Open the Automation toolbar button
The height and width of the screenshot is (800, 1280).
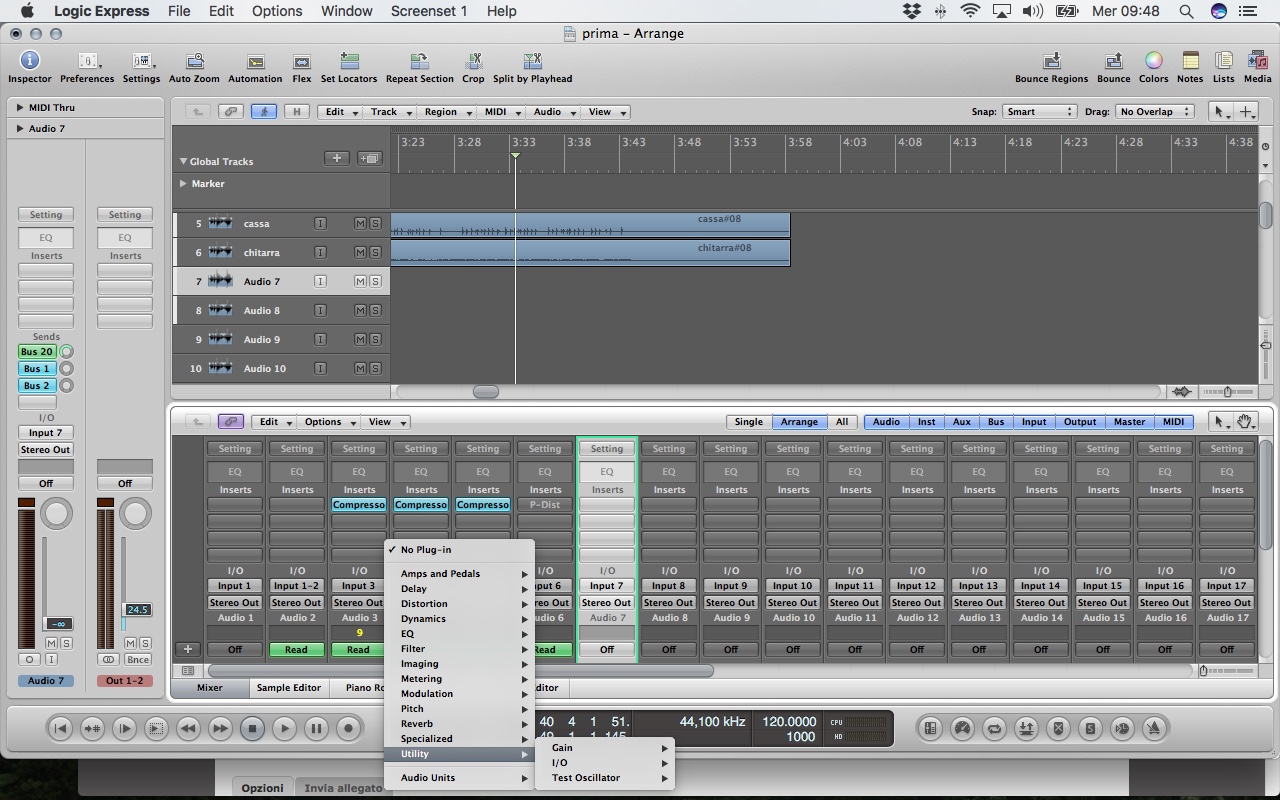coord(255,67)
